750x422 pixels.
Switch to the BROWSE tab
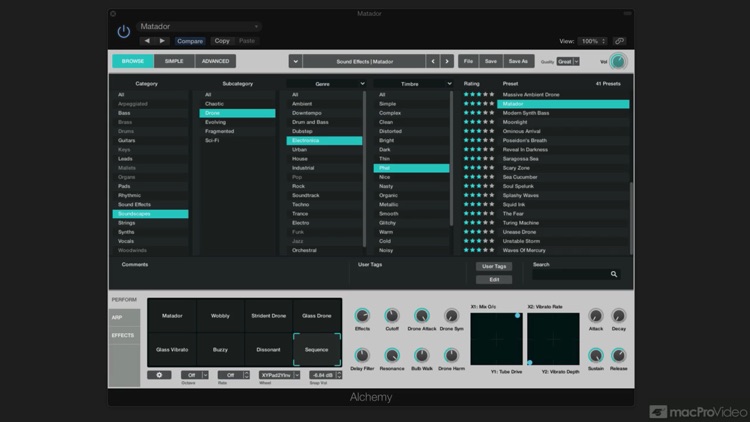pyautogui.click(x=133, y=61)
